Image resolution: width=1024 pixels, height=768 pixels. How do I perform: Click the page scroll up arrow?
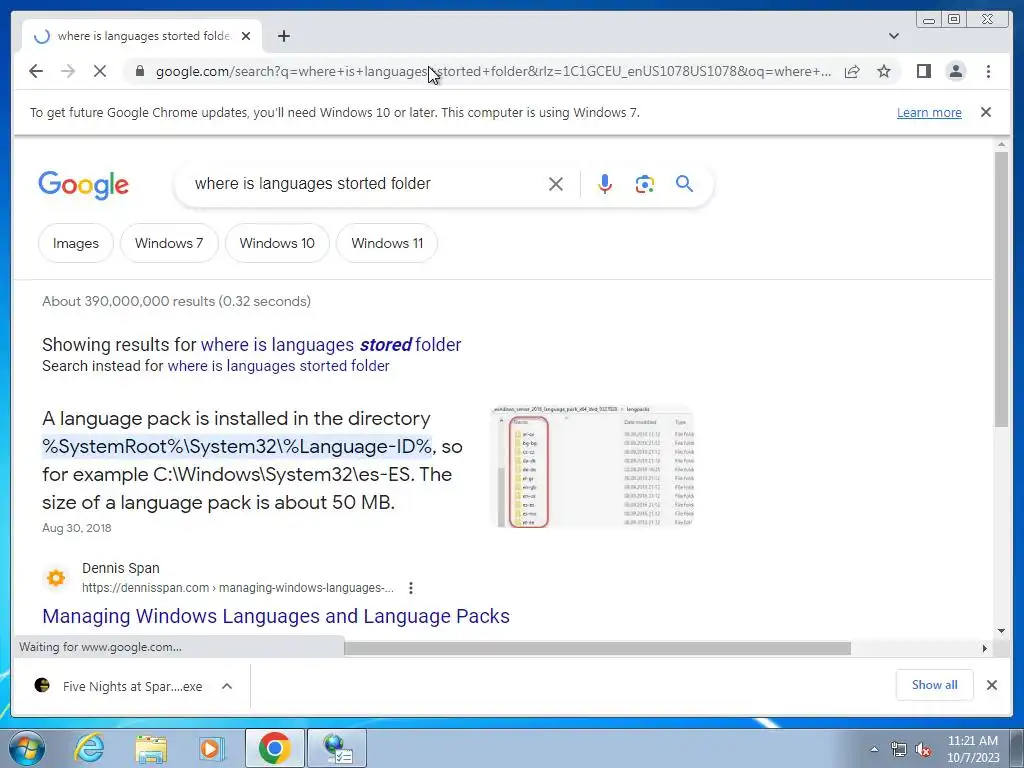pyautogui.click(x=1001, y=144)
